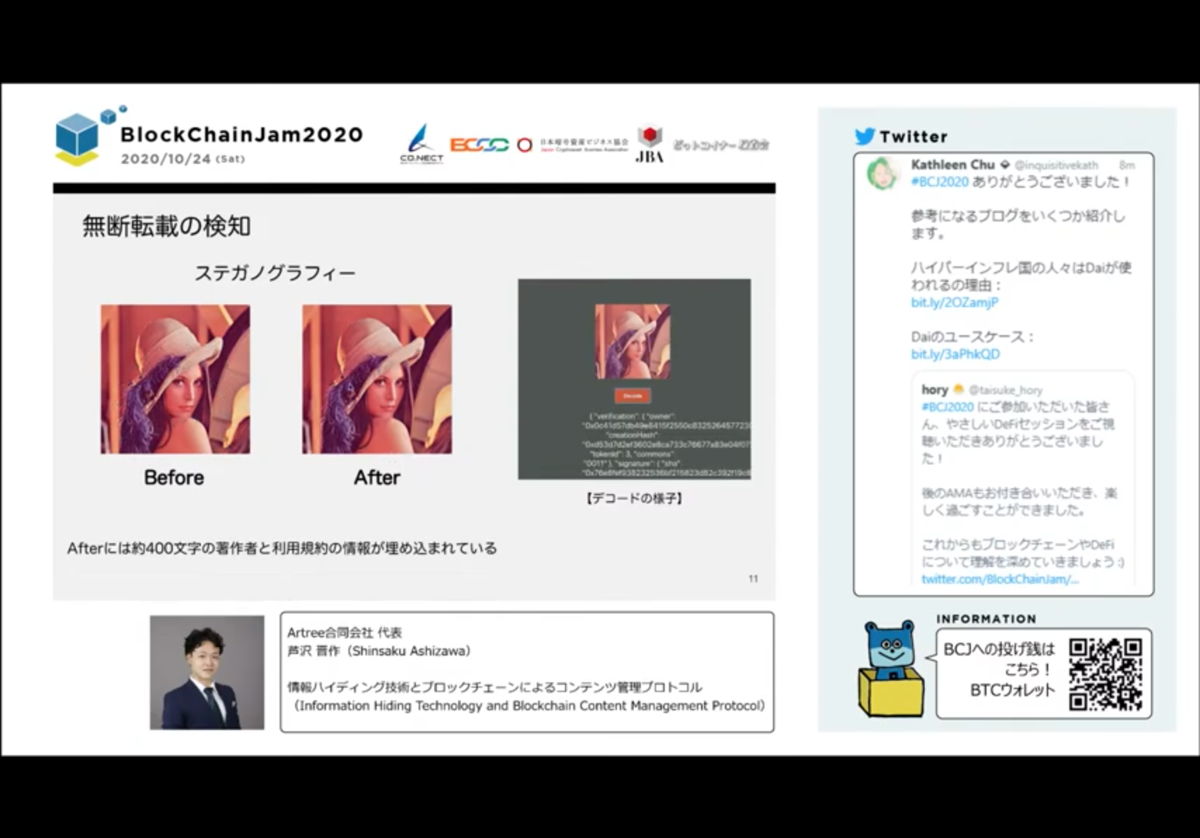Click the sentence about 約400文字 embedded info
Screen dimensions: 1200x838
(x=282, y=548)
